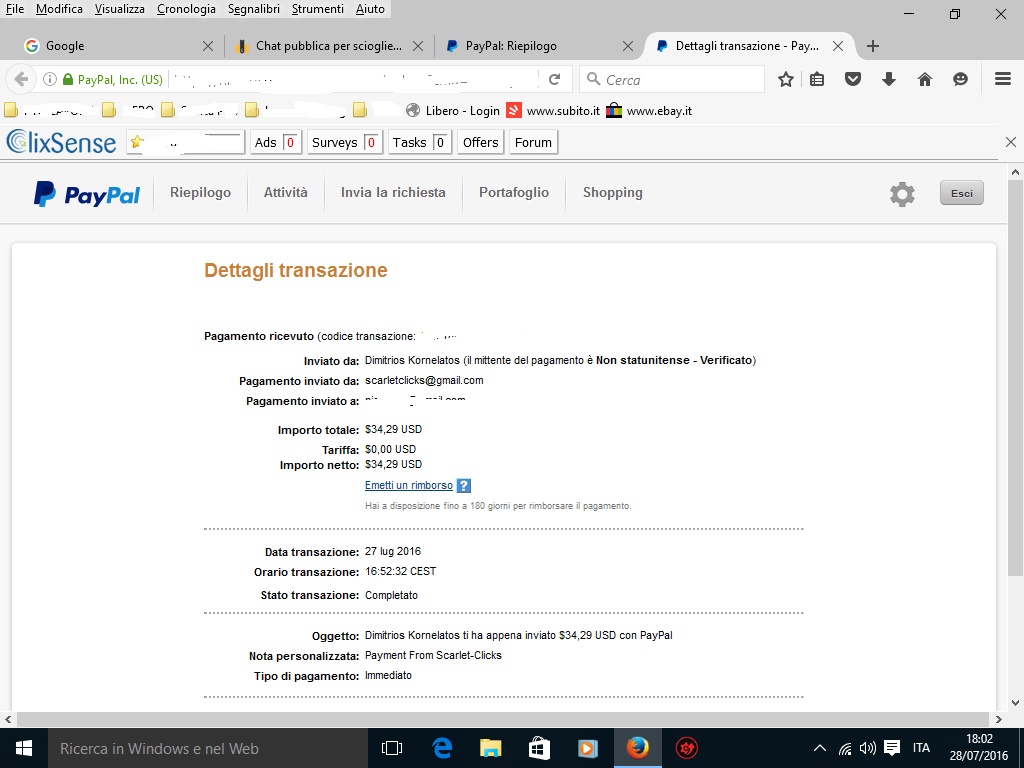Click the vertical scrollbar down arrow
The height and width of the screenshot is (768, 1024).
click(x=1015, y=703)
